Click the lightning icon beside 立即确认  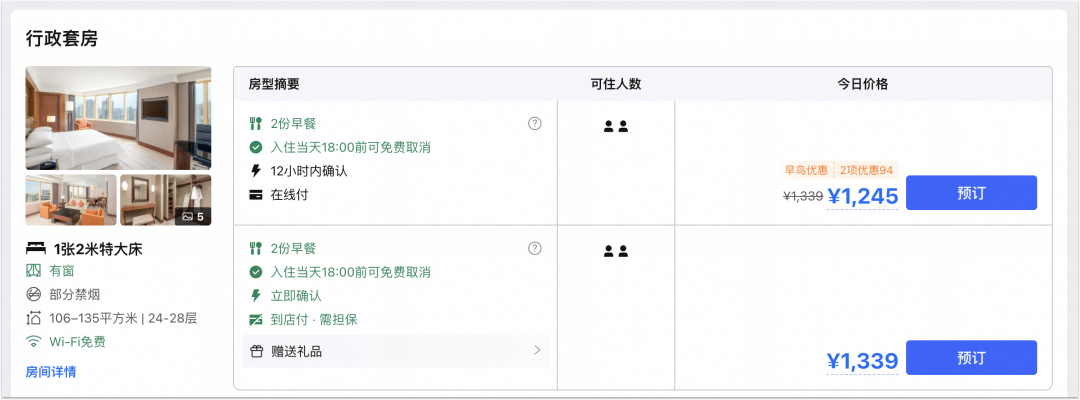[256, 296]
